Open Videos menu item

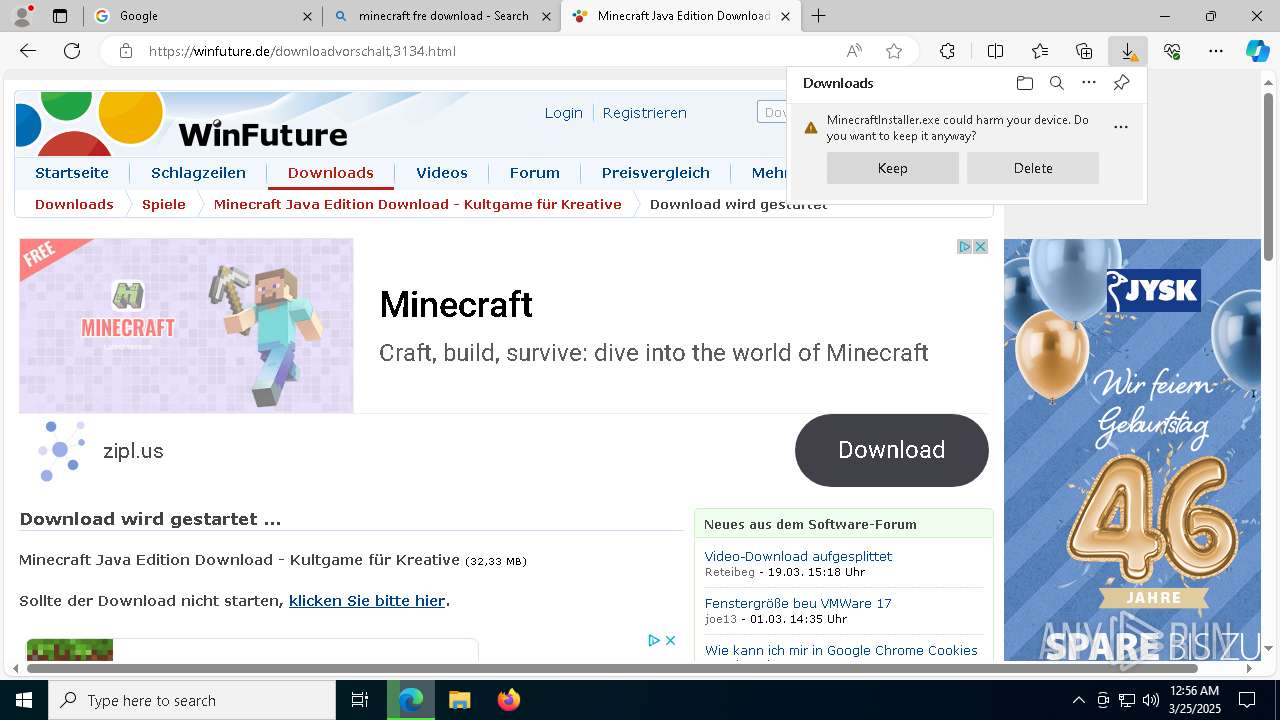click(442, 173)
